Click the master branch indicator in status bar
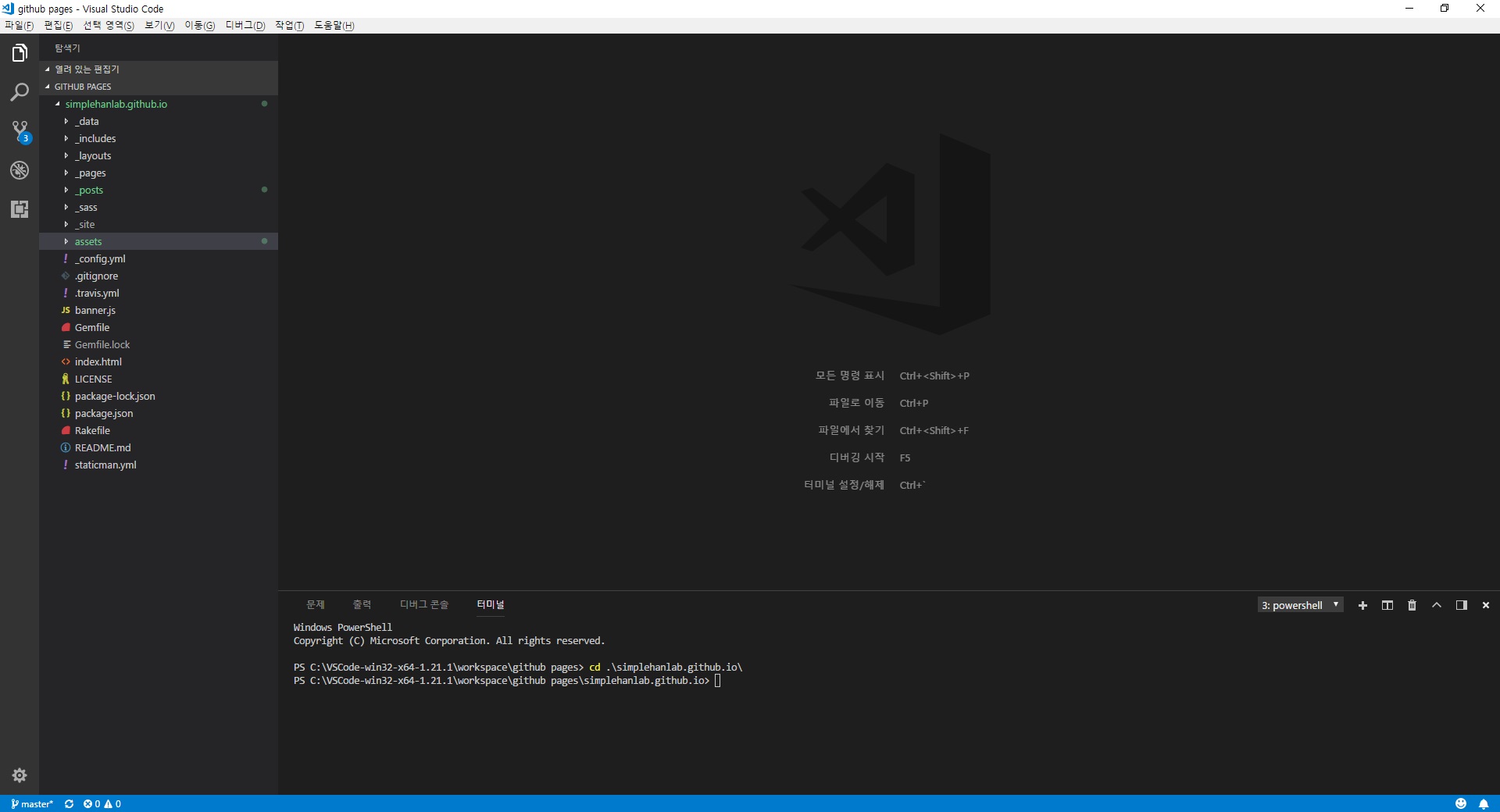The width and height of the screenshot is (1500, 812). [x=32, y=803]
